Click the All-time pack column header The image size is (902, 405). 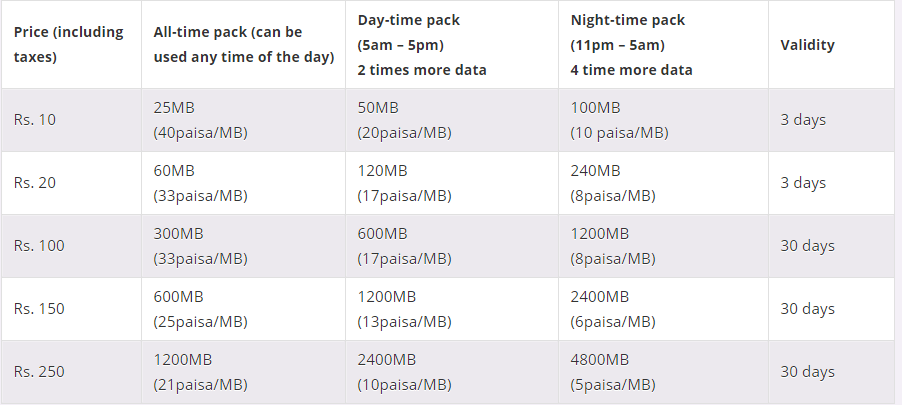(243, 45)
